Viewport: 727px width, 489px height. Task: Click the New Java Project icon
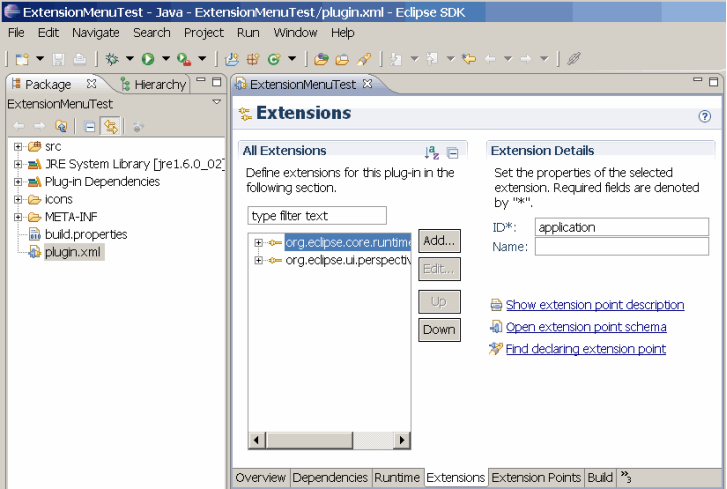[232, 59]
